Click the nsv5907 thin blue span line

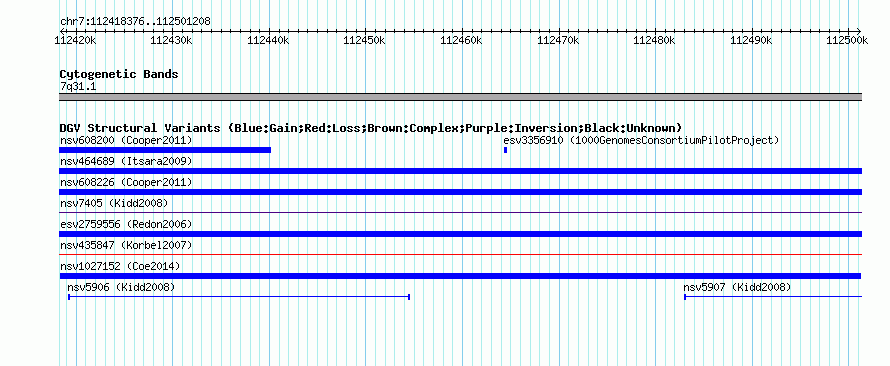coord(773,297)
